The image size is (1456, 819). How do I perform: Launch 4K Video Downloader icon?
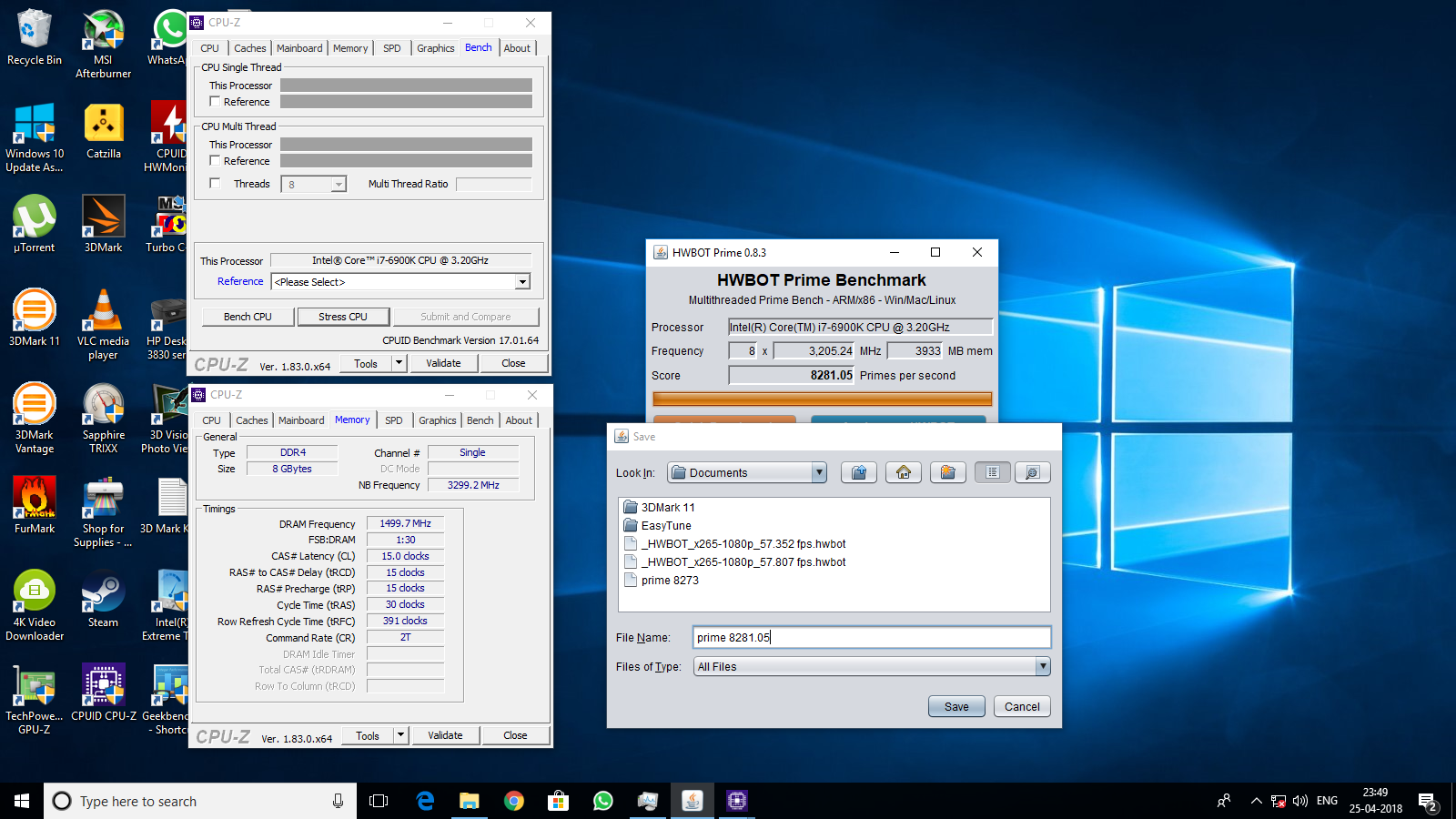pyautogui.click(x=35, y=606)
